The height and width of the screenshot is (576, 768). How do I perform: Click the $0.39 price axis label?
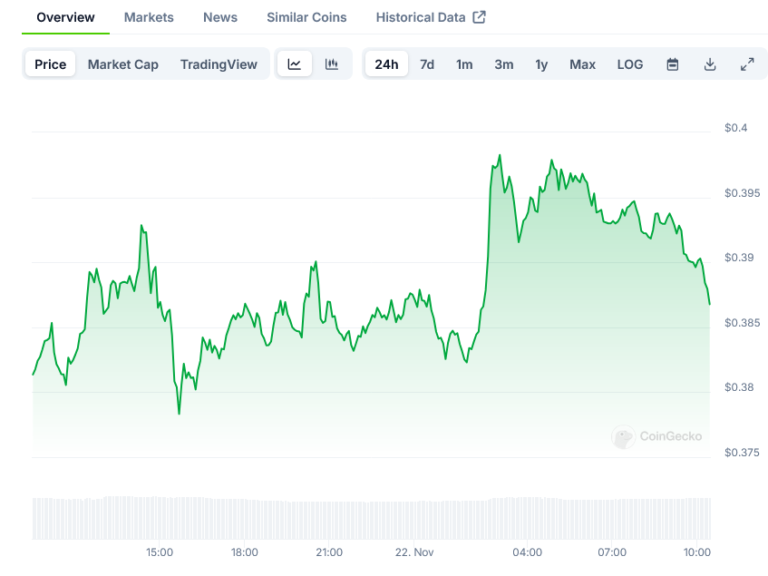point(739,258)
